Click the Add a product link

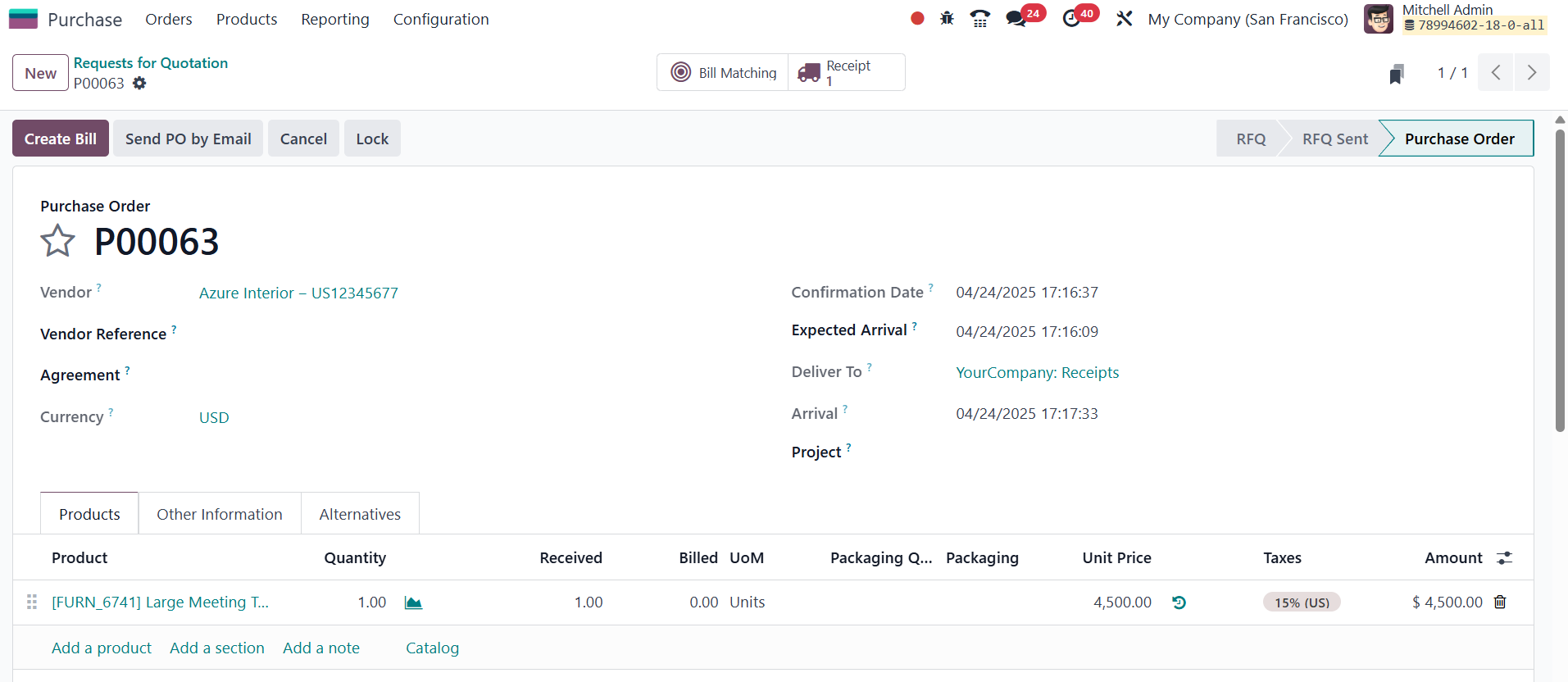pos(102,648)
